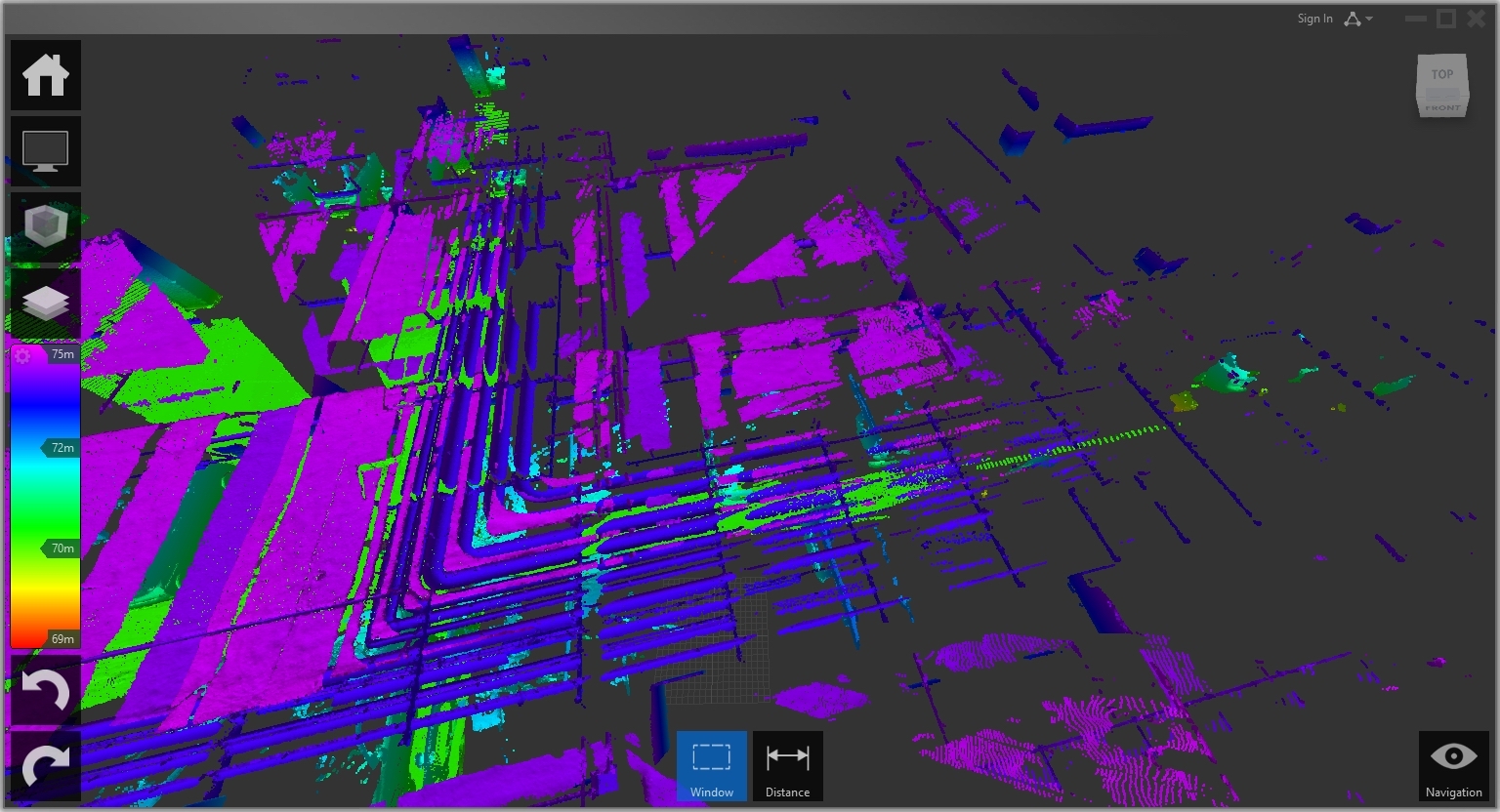The image size is (1500, 812).
Task: Click the 70m elevation marker
Action: pyautogui.click(x=62, y=548)
